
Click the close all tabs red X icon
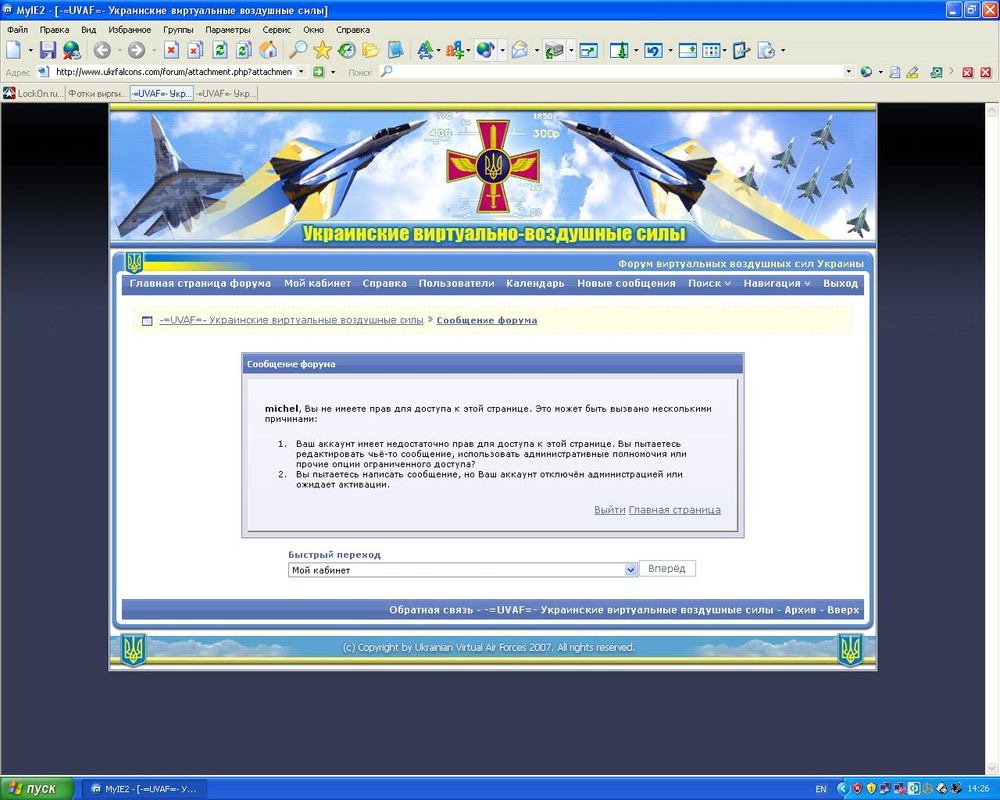pyautogui.click(x=967, y=72)
